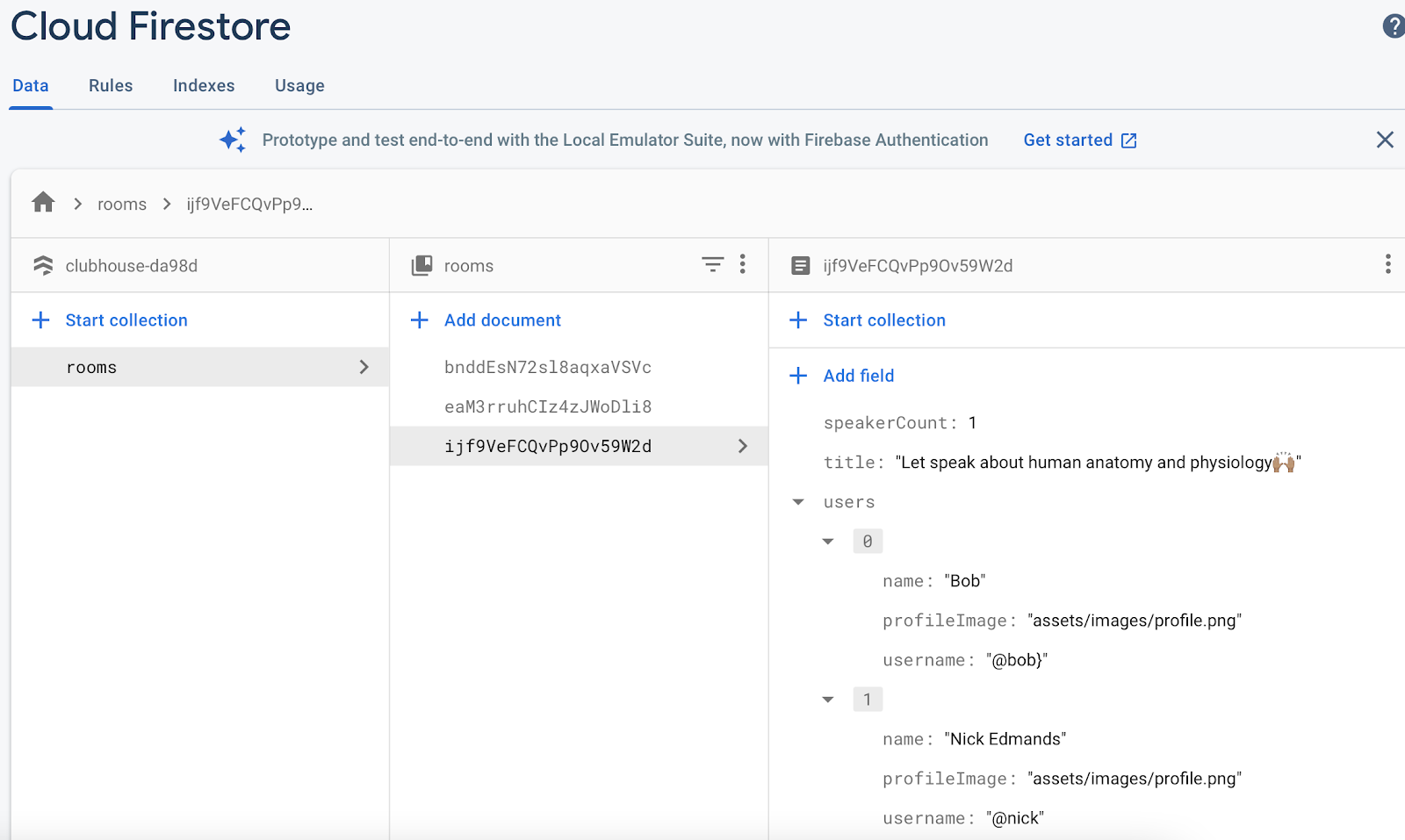The image size is (1405, 840).
Task: Select document ijf9VeFCQvPp9Ov59W2d in the list
Action: [x=580, y=446]
